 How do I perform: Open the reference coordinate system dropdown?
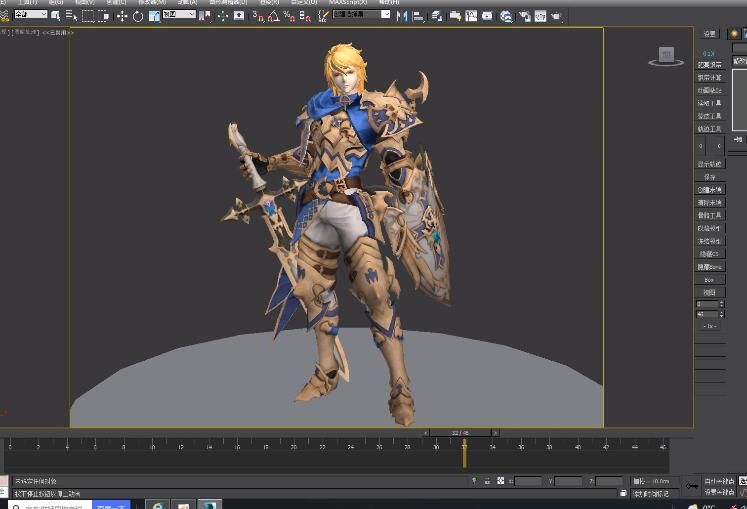pyautogui.click(x=180, y=14)
